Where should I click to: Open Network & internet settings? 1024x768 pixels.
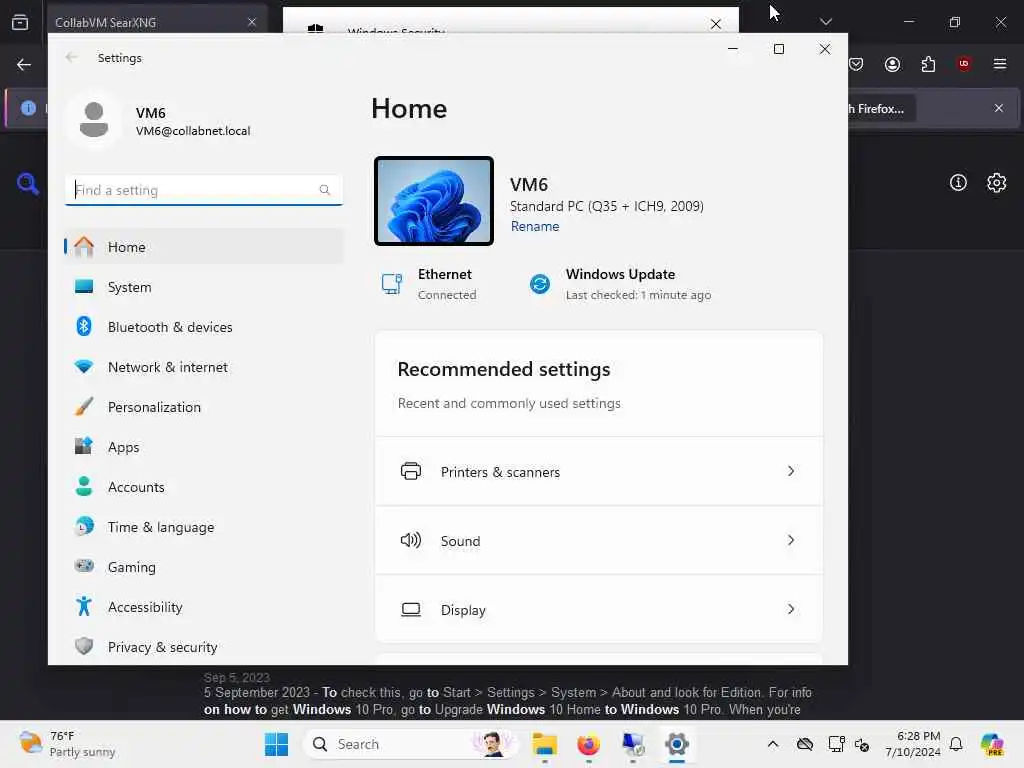204,367
